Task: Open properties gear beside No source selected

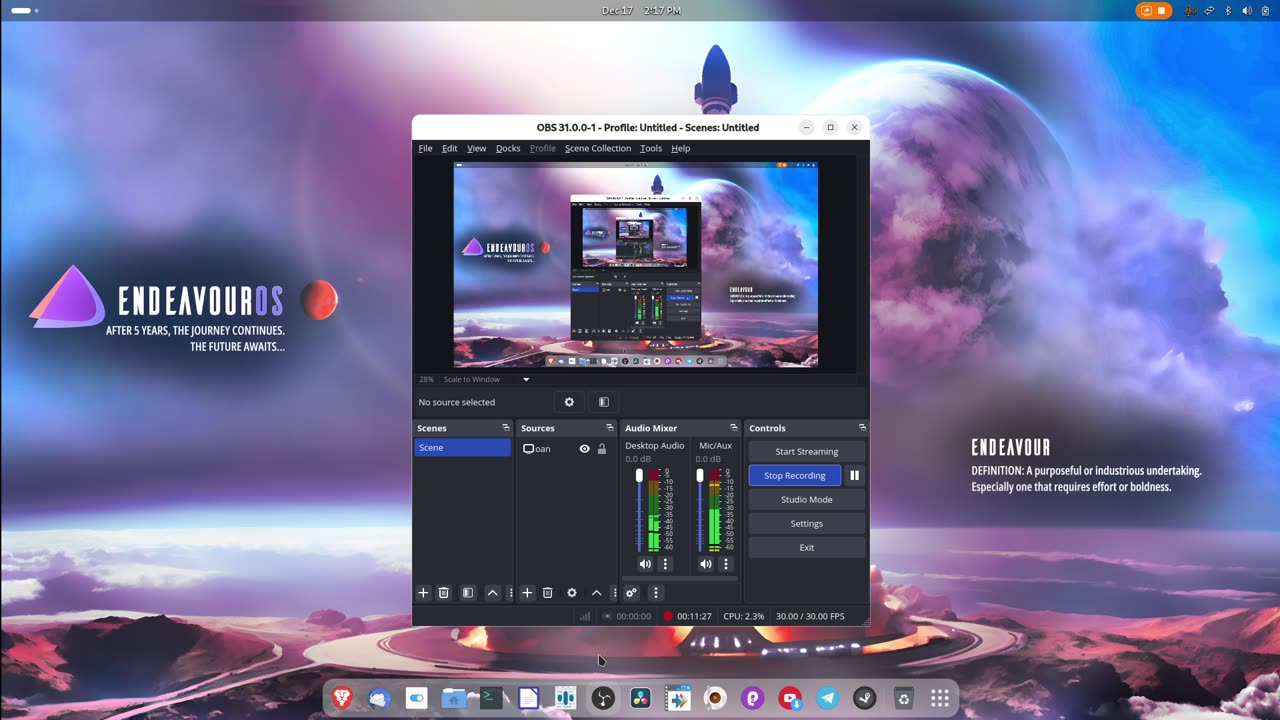Action: pyautogui.click(x=569, y=402)
